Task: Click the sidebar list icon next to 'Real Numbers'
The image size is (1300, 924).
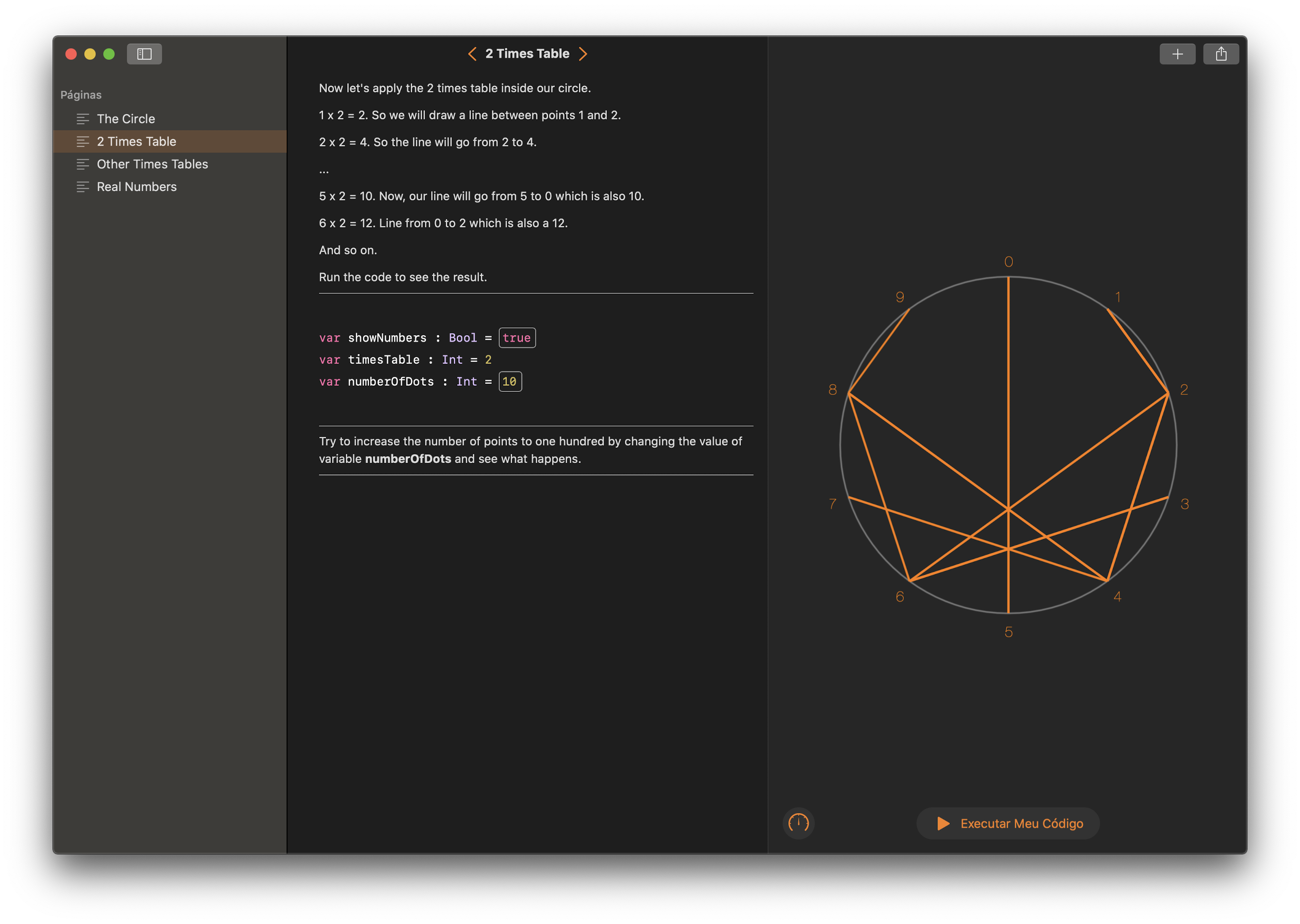Action: pos(82,186)
